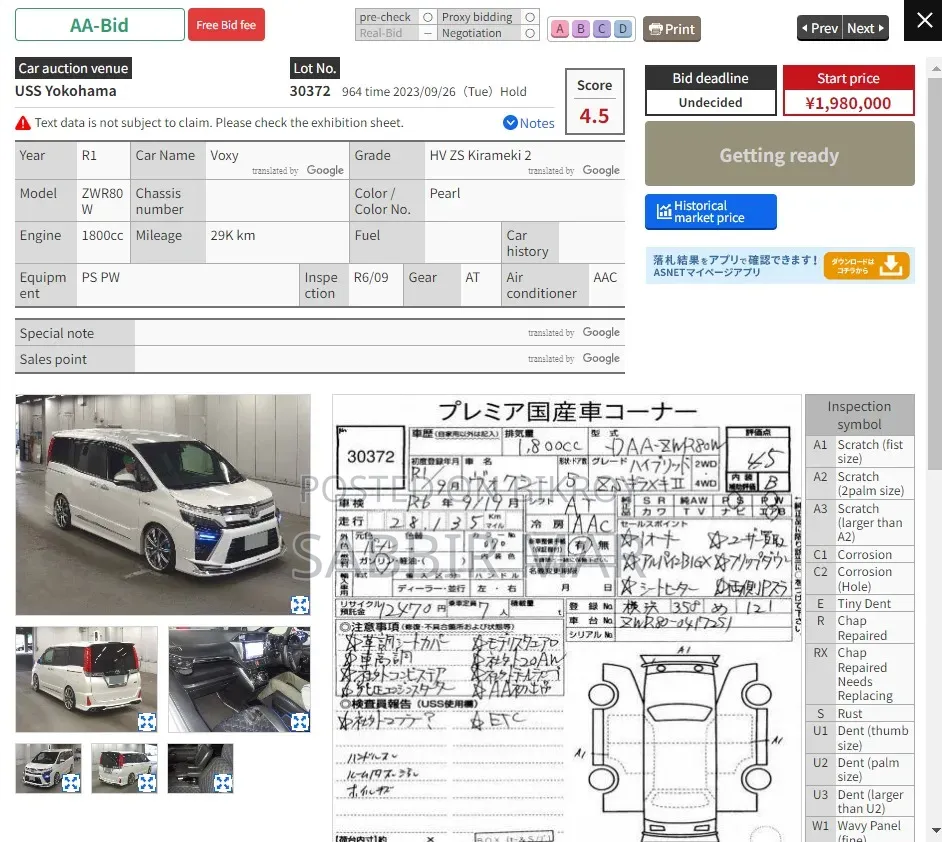The image size is (942, 842).
Task: Expand icon on small rear-left thumbnail
Action: pos(147,783)
